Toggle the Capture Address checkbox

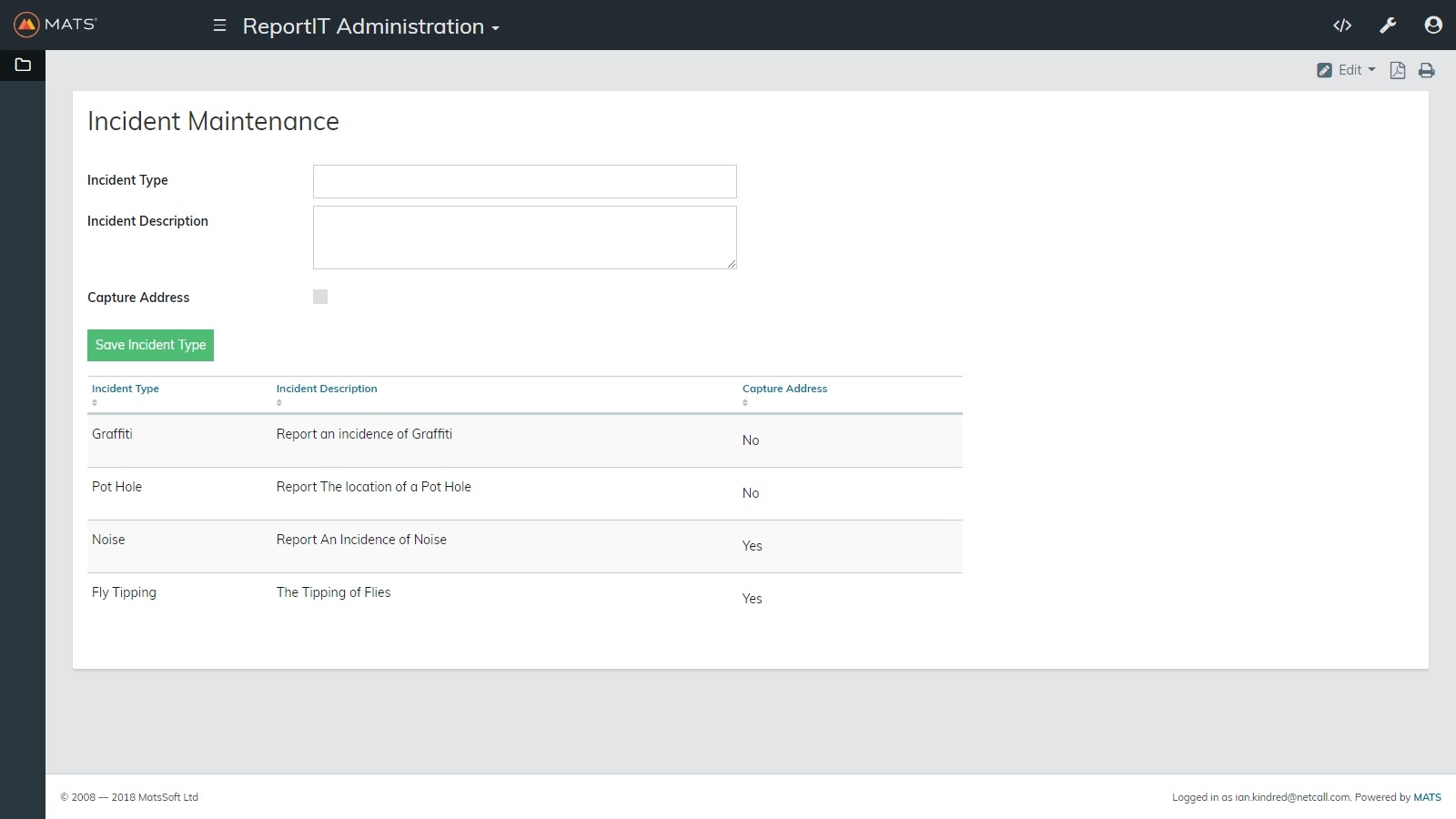pos(320,297)
